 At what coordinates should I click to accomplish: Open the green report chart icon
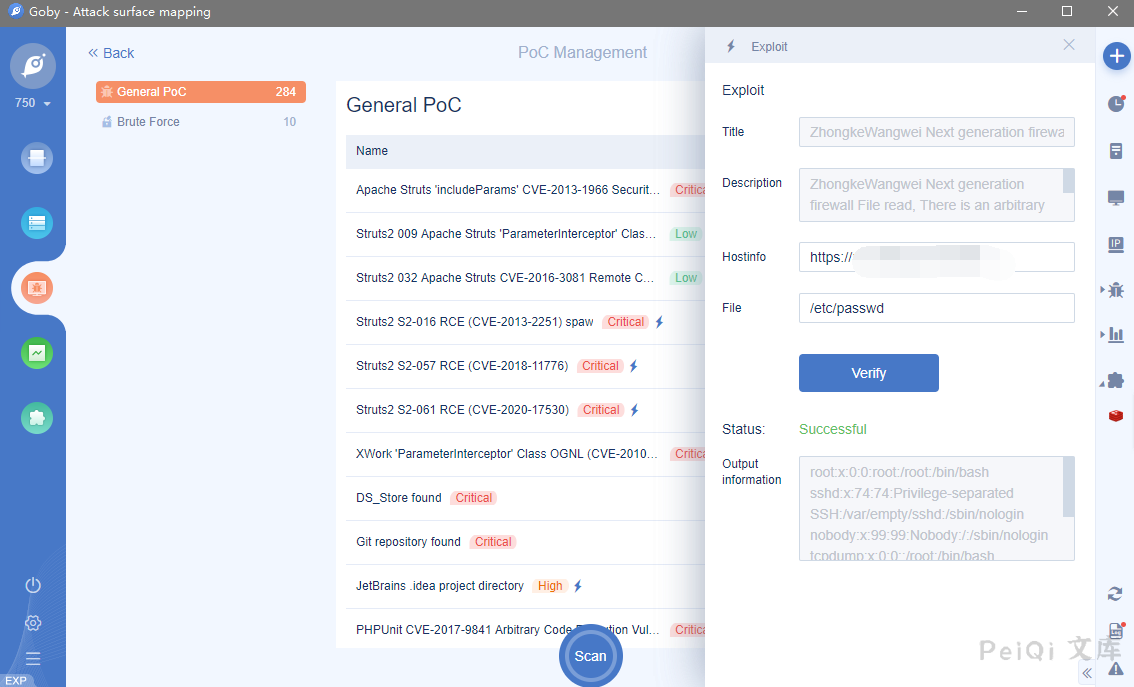(x=37, y=353)
